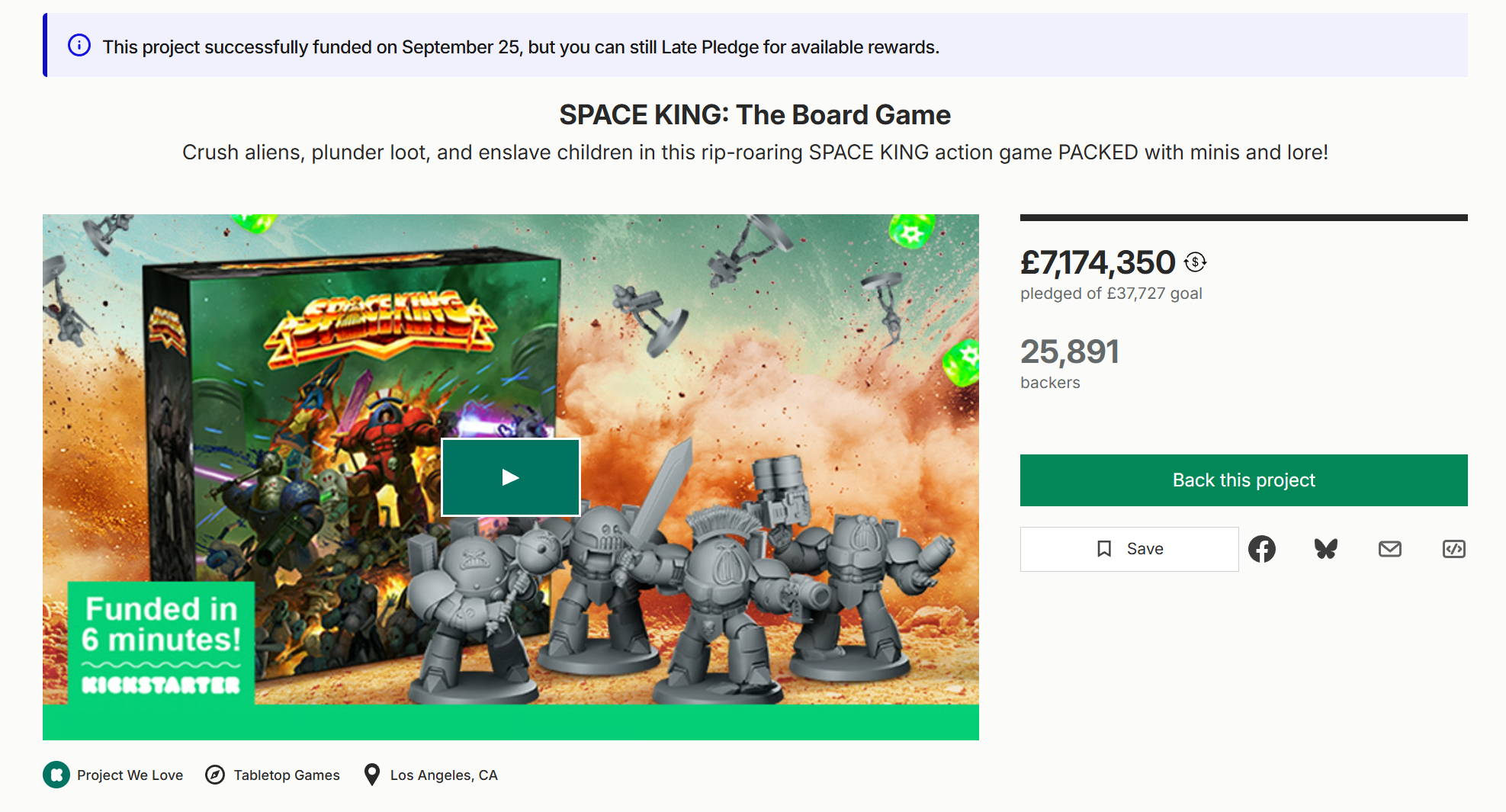The image size is (1506, 812).
Task: Click the compass icon next to Tabletop Games
Action: 215,775
